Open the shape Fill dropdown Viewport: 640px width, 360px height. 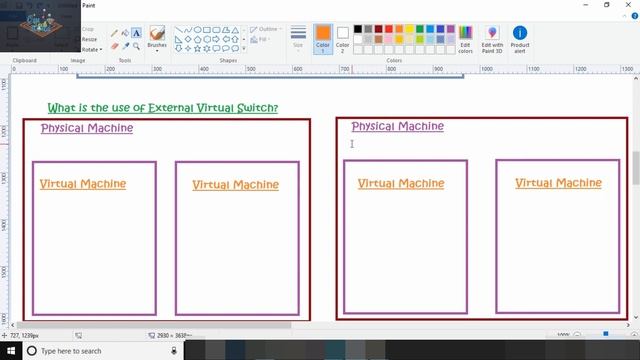260,40
